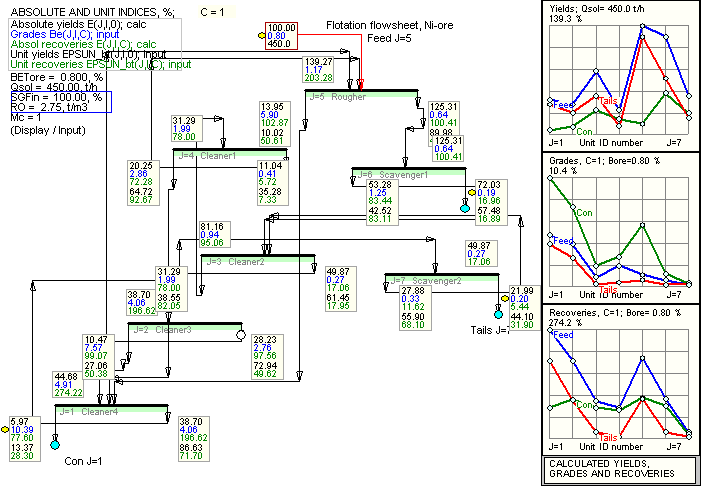
Task: Select the J=6 Scavenger1 unit bar
Action: 408,174
